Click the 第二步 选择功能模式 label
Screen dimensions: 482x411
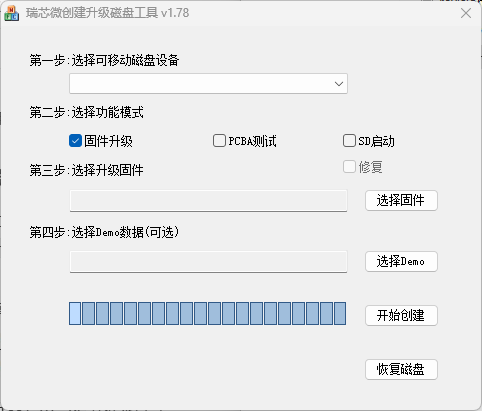87,112
